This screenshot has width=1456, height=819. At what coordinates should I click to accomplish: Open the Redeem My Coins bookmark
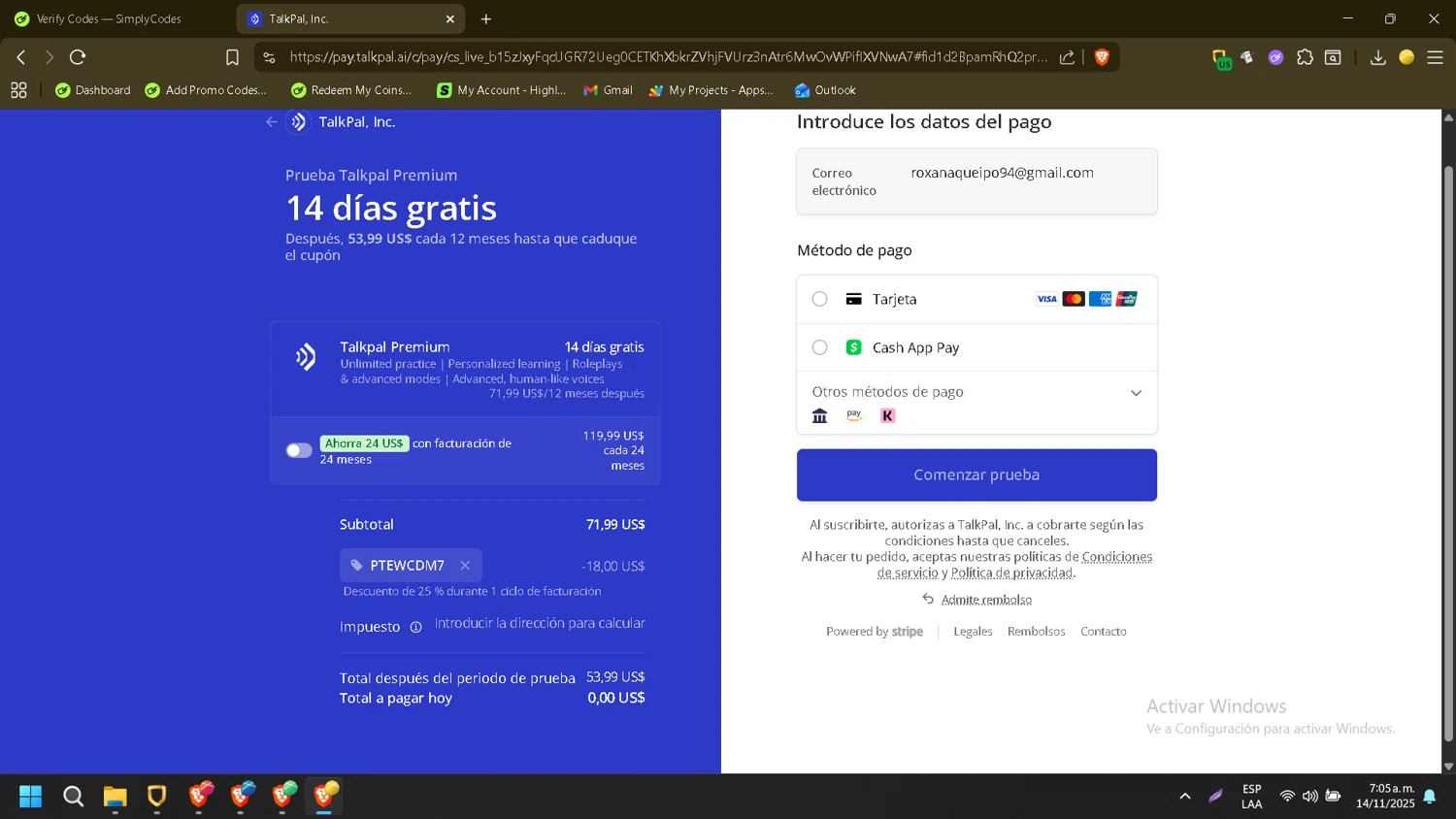[351, 90]
